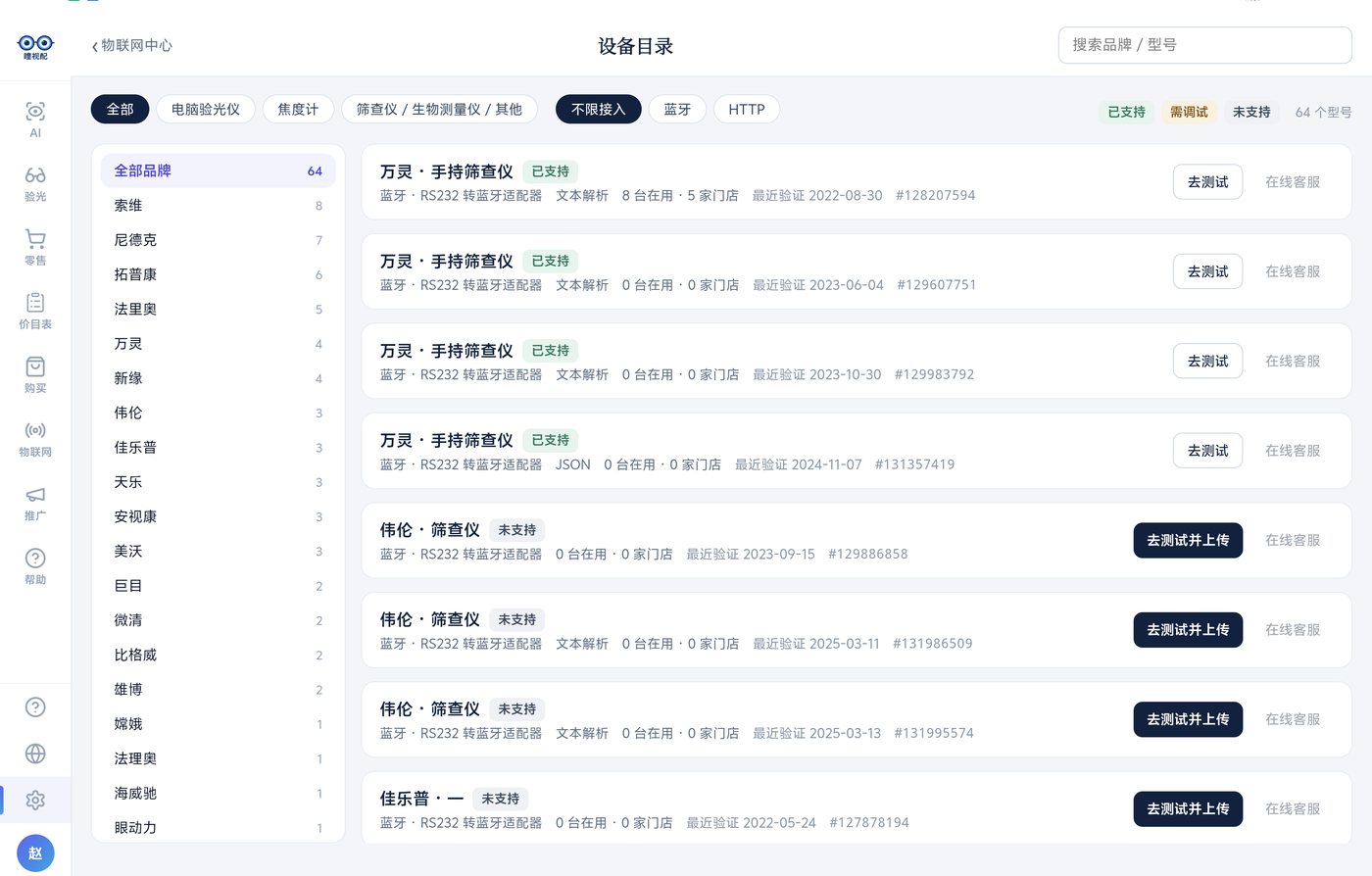This screenshot has width=1372, height=876.
Task: Click the 搜索品牌 / 型号 search field
Action: pos(1204,45)
